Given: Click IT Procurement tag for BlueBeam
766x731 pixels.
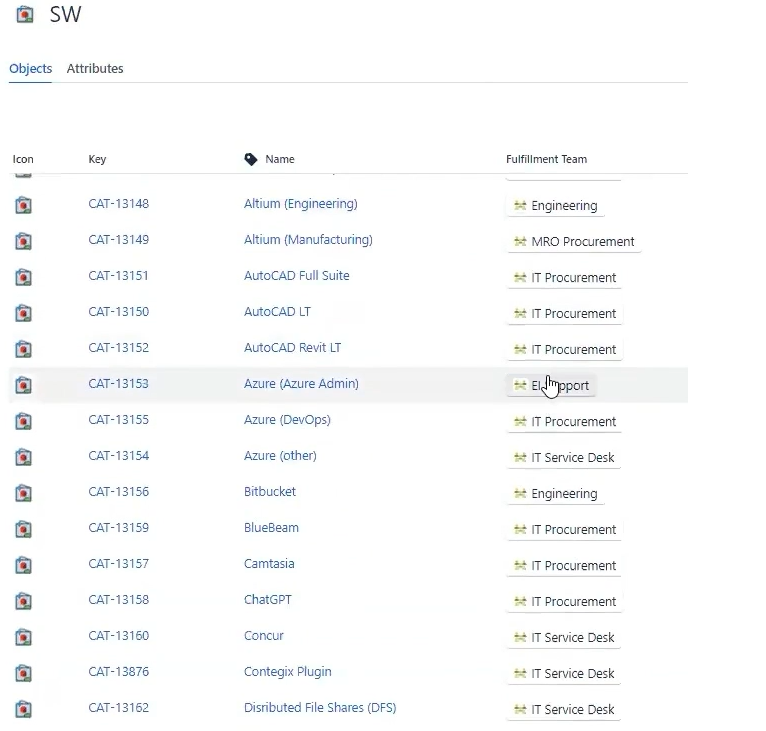Looking at the screenshot, I should [x=565, y=530].
